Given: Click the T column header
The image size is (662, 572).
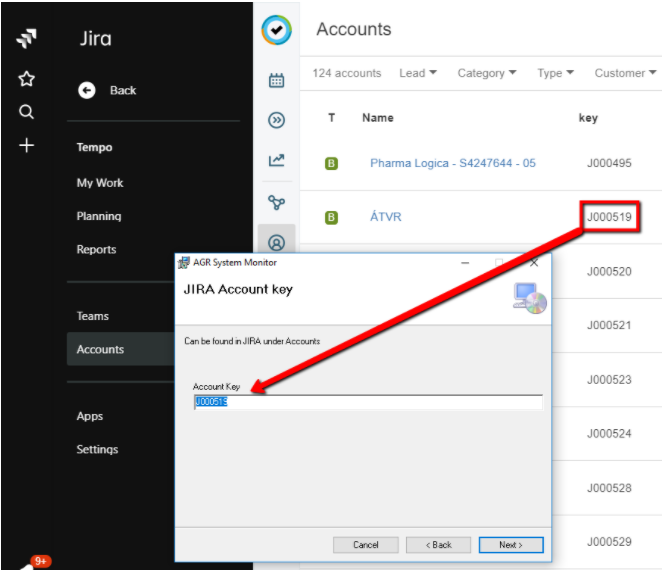Looking at the screenshot, I should click(331, 118).
